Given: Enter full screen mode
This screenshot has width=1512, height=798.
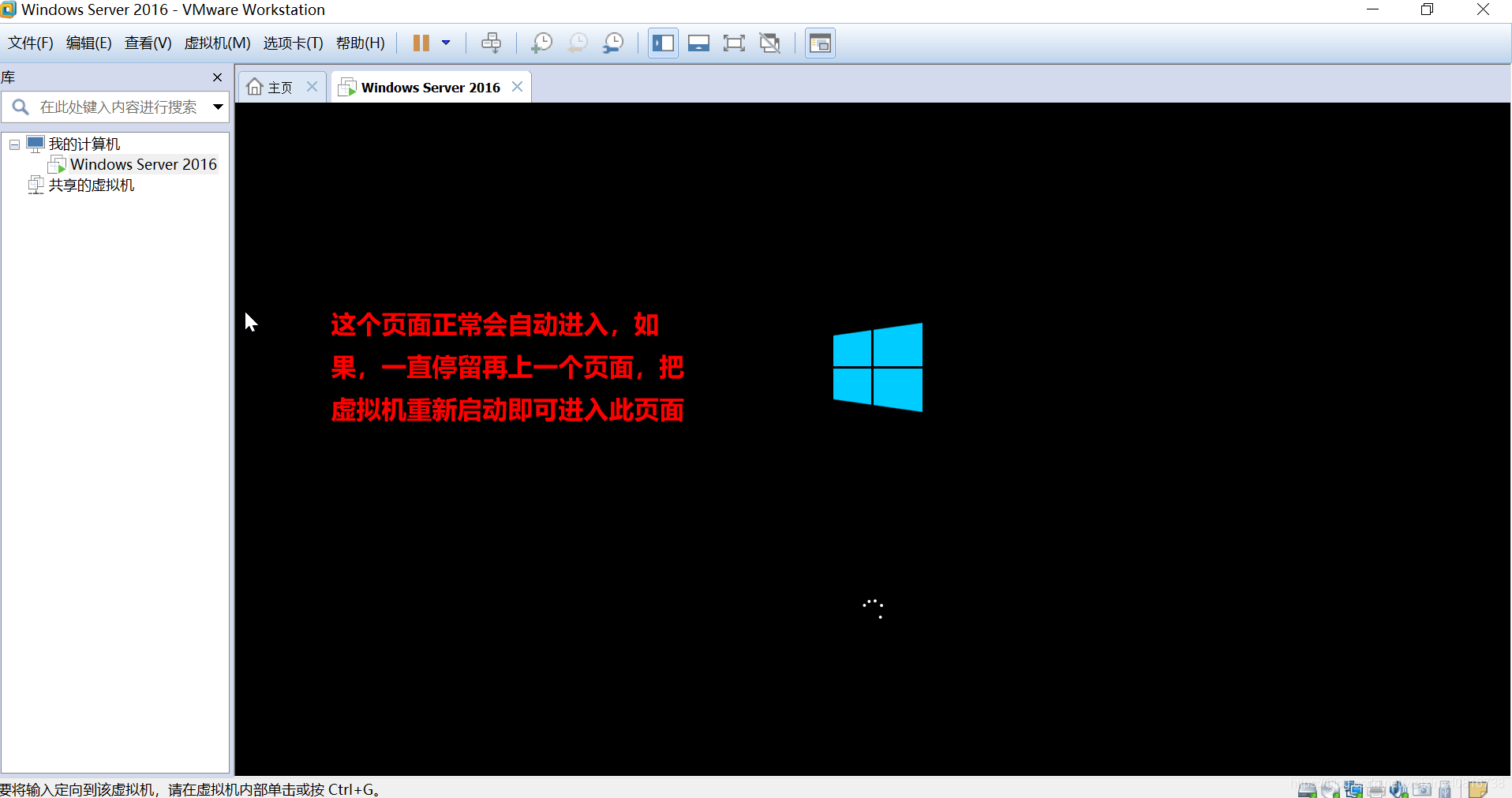Looking at the screenshot, I should (x=734, y=43).
